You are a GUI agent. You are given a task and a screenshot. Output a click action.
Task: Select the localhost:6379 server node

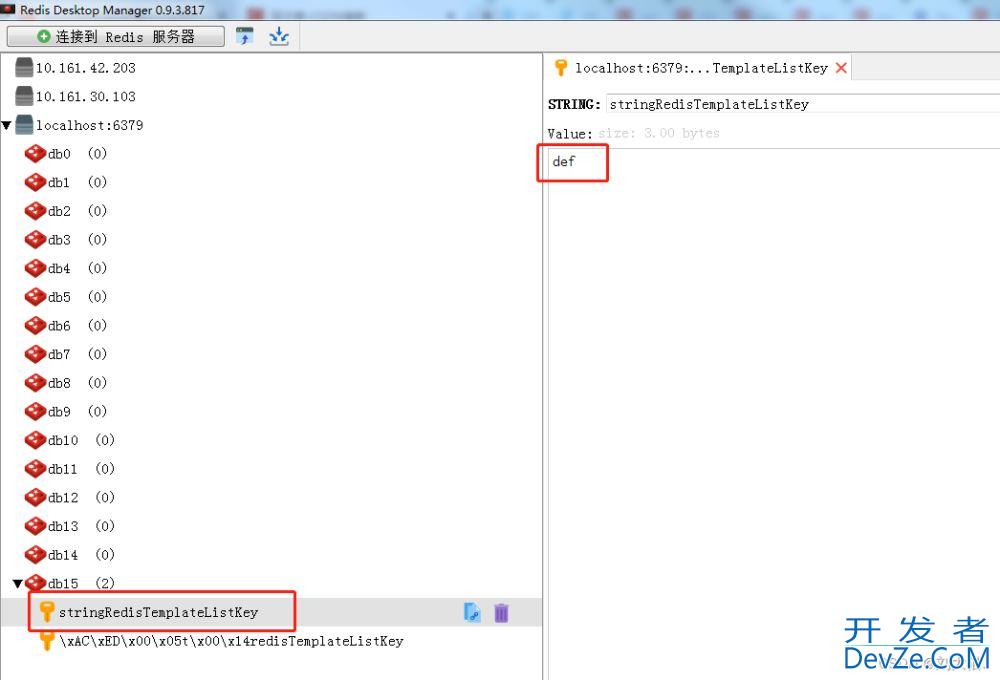pos(89,125)
